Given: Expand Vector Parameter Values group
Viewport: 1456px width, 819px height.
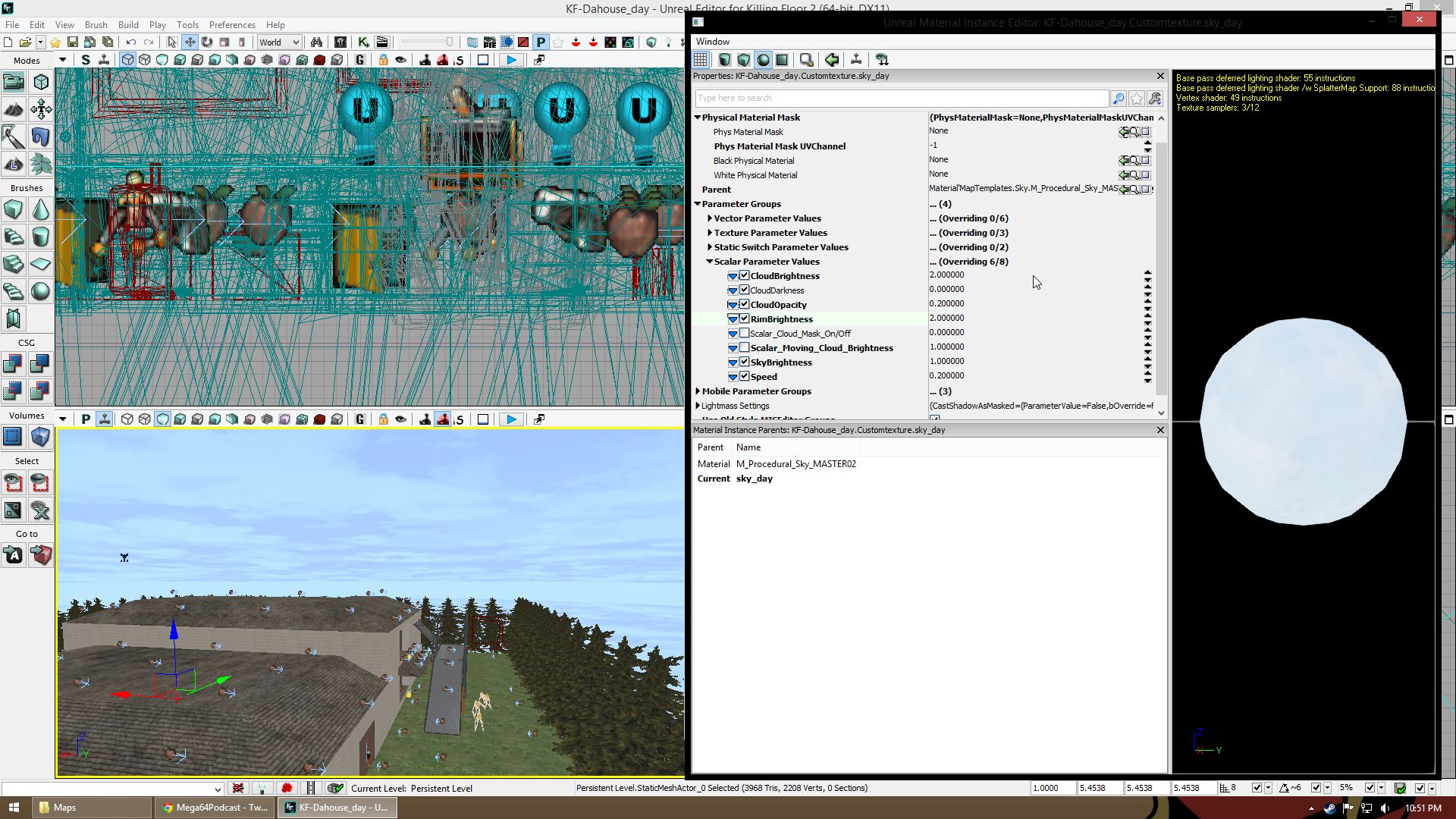Looking at the screenshot, I should (710, 218).
